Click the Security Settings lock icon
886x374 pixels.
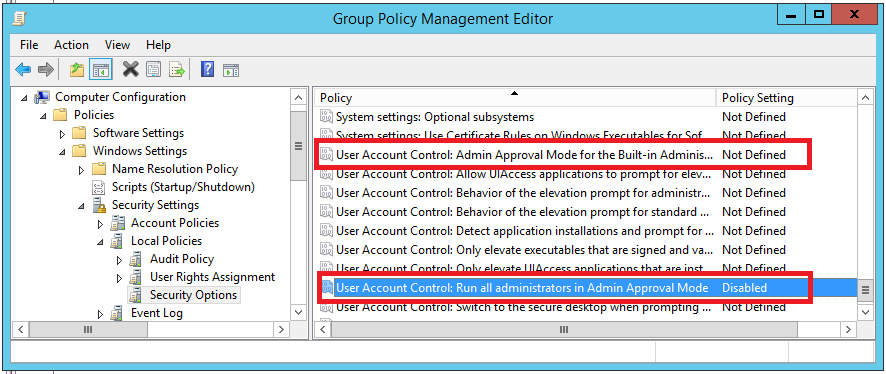pyautogui.click(x=99, y=205)
